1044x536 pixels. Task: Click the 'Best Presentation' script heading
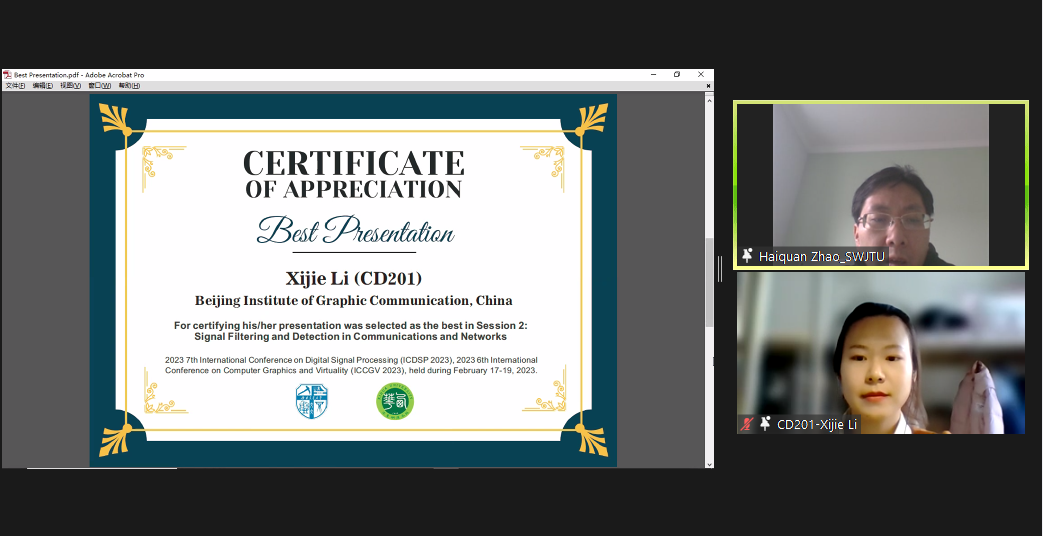coord(356,230)
